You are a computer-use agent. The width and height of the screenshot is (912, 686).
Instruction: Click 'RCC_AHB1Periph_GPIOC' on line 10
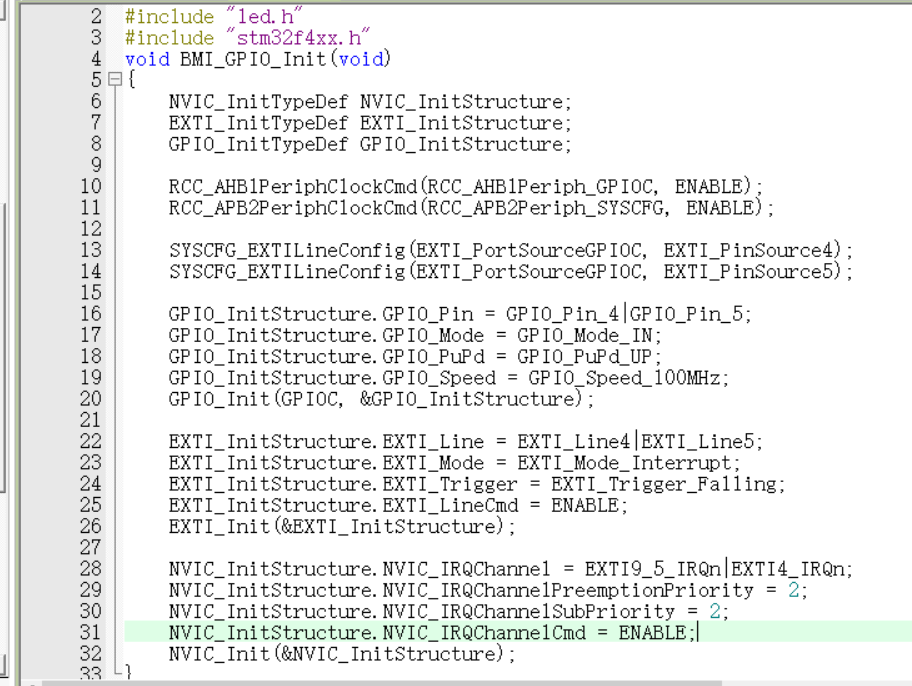coord(540,187)
